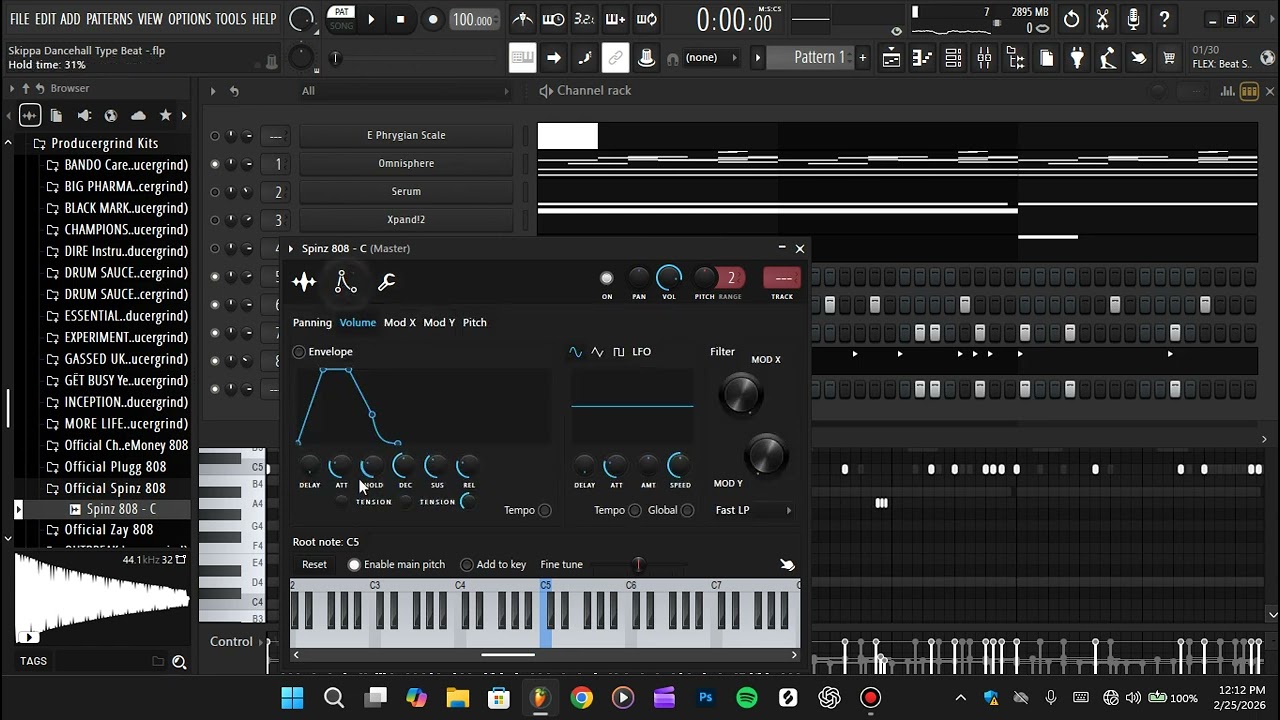Viewport: 1280px width, 720px height.
Task: Click the browser search magnifier icon
Action: 179,661
